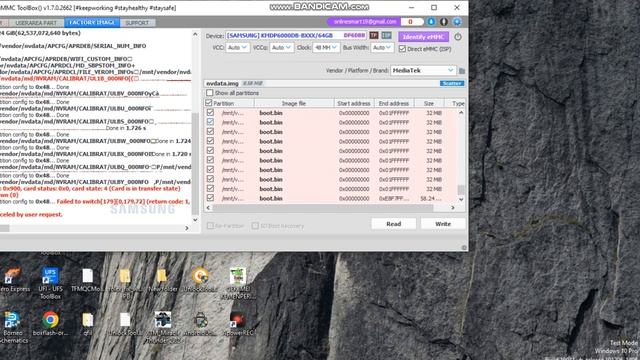The image size is (640, 360).
Task: Click the credit counter showing 0
Action: click(411, 22)
